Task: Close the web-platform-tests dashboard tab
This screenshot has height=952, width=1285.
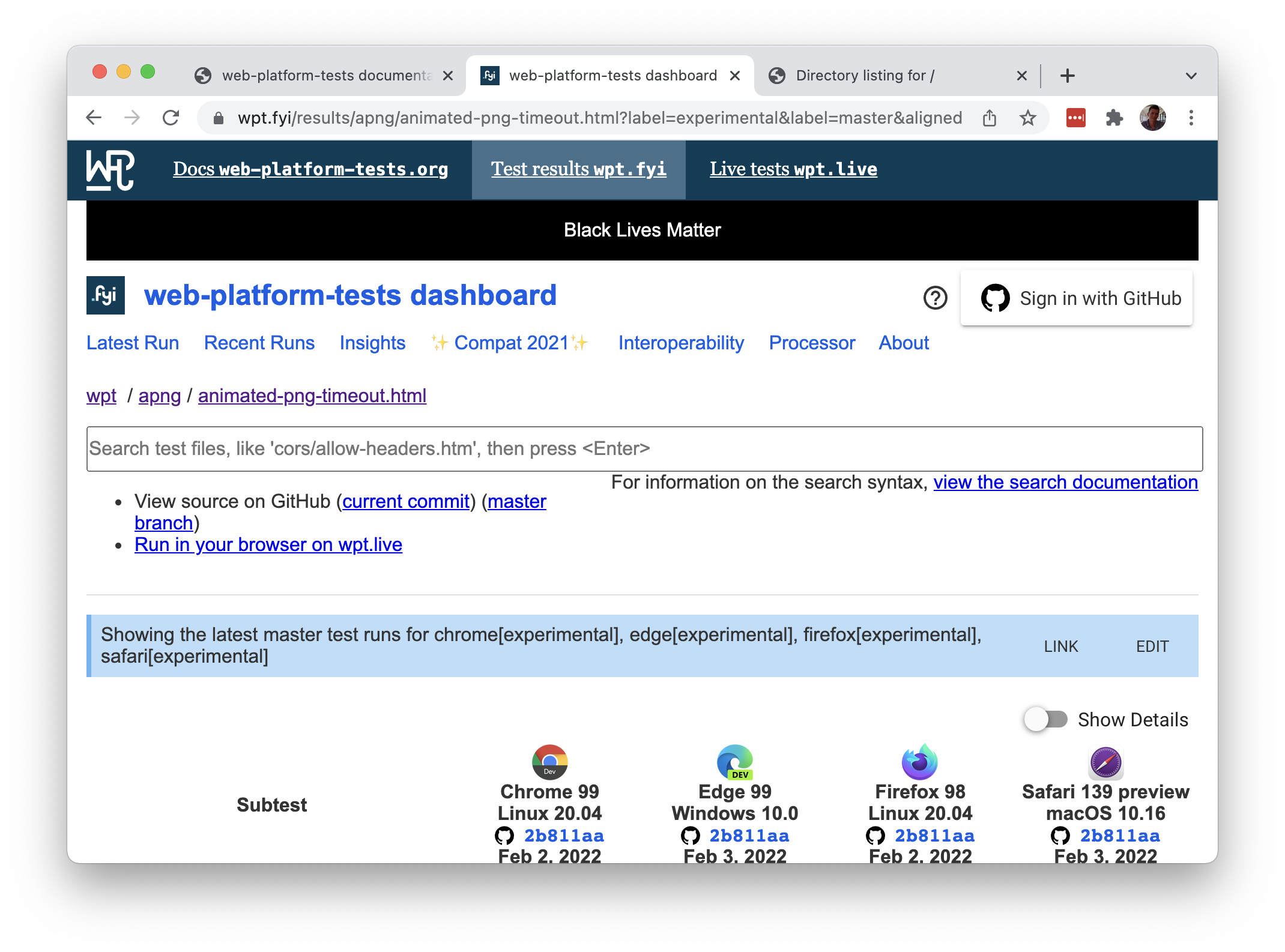Action: tap(735, 76)
